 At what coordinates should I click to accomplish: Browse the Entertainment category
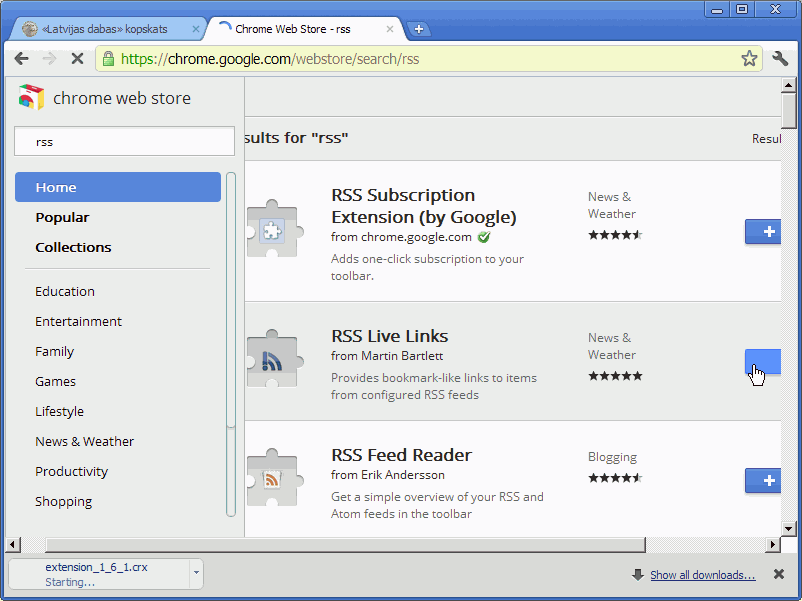pos(78,322)
